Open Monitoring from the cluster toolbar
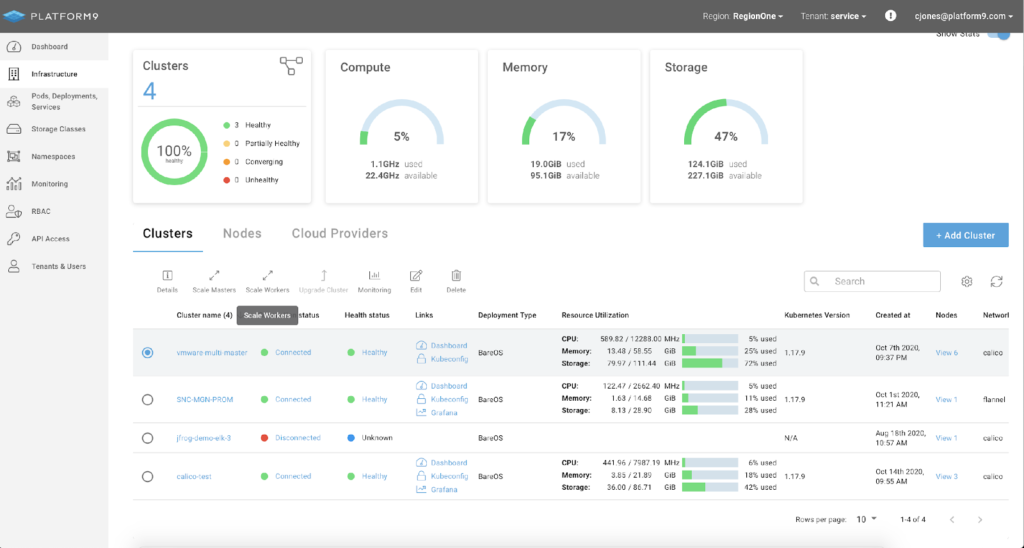 pos(374,276)
